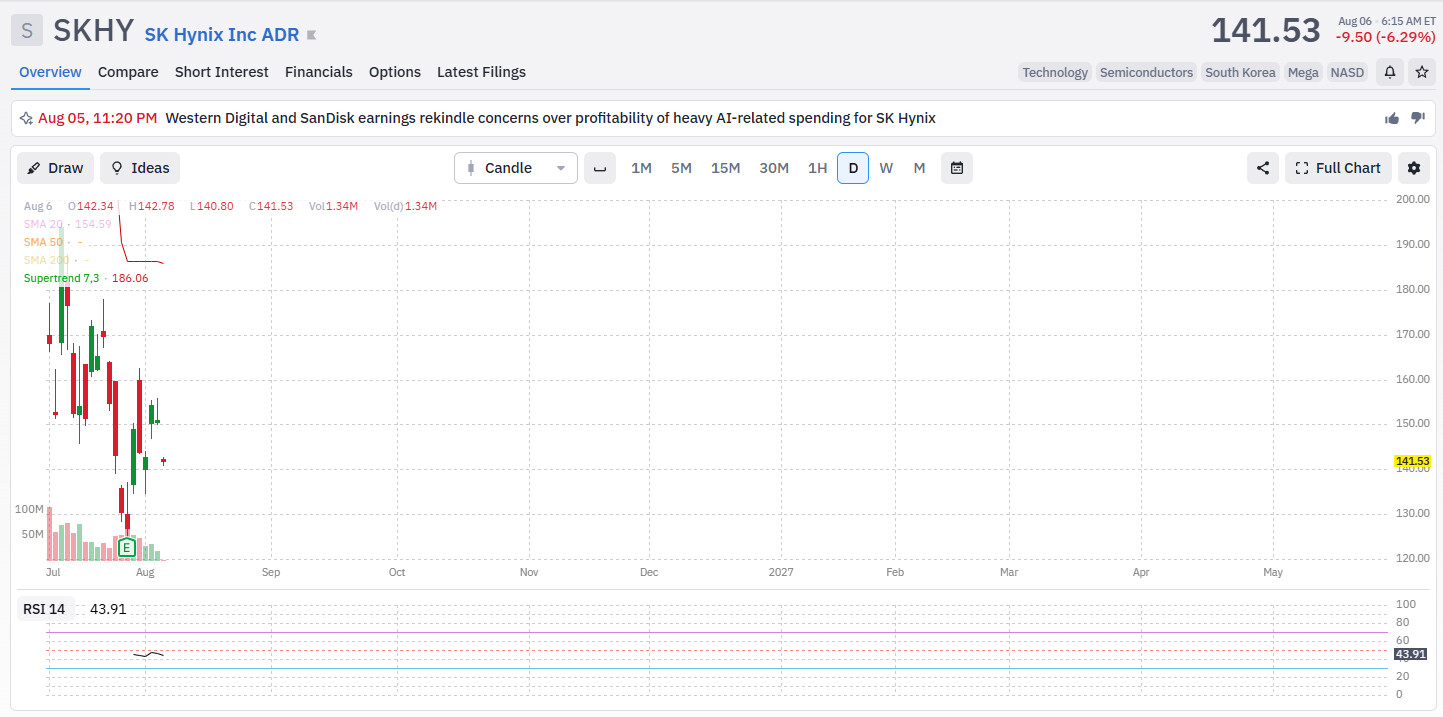Select the daily D interval
The height and width of the screenshot is (717, 1443).
pos(853,168)
